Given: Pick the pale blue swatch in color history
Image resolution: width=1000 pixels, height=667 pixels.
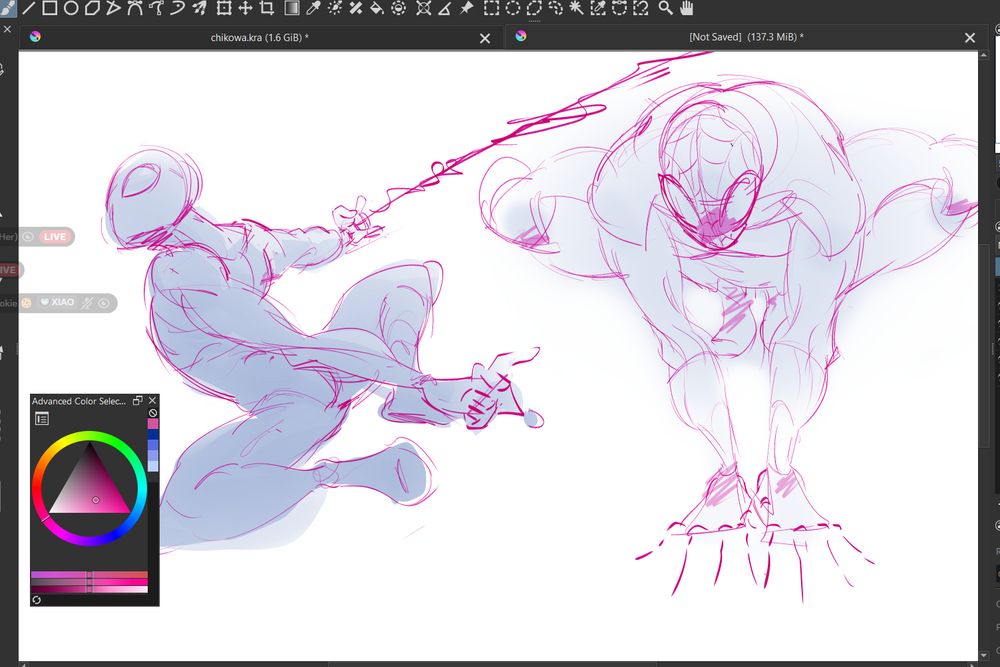Looking at the screenshot, I should 153,466.
